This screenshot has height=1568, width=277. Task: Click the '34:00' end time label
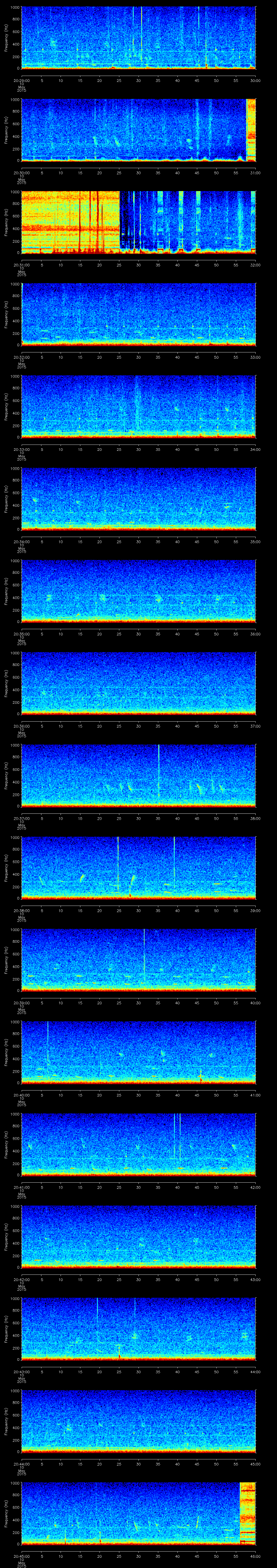pos(255,449)
